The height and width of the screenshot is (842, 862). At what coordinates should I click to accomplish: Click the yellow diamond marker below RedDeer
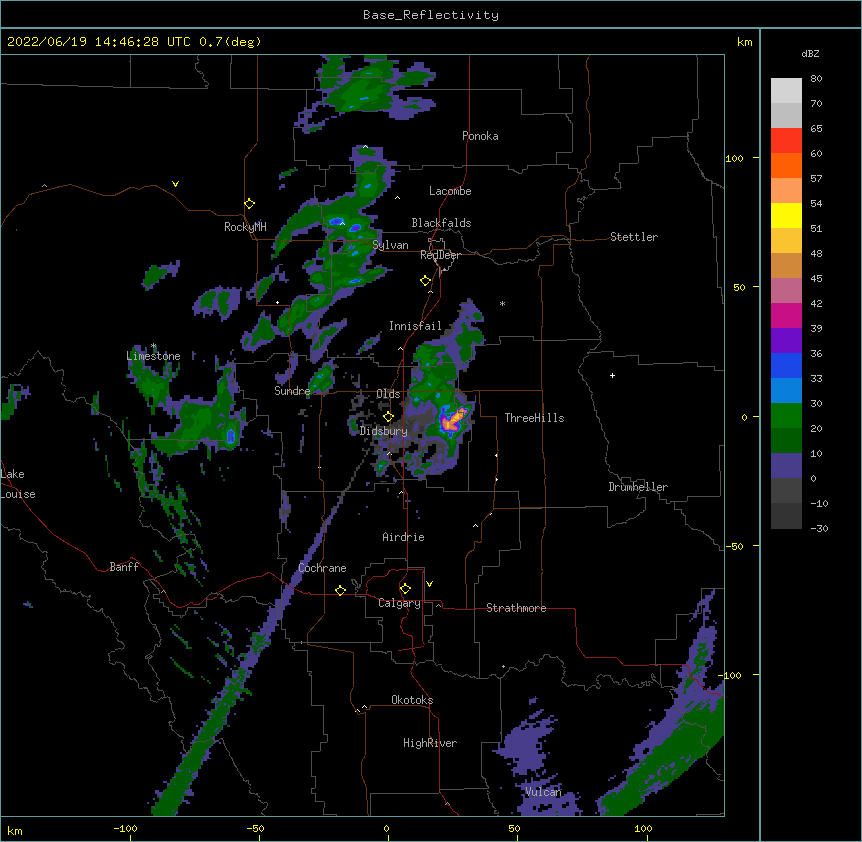coord(425,281)
